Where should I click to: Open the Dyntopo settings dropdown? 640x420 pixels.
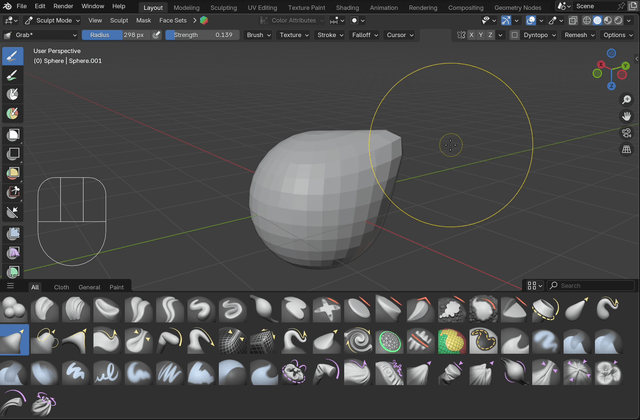(x=539, y=35)
